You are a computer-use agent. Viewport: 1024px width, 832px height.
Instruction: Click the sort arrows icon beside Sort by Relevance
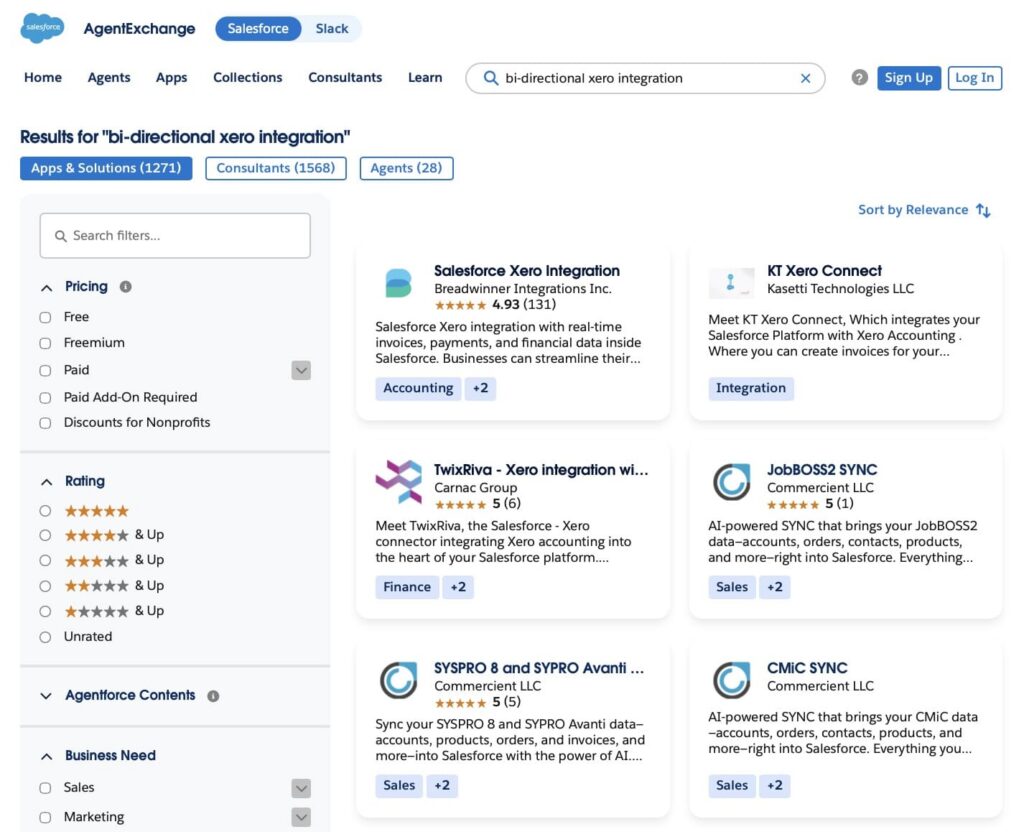click(983, 210)
